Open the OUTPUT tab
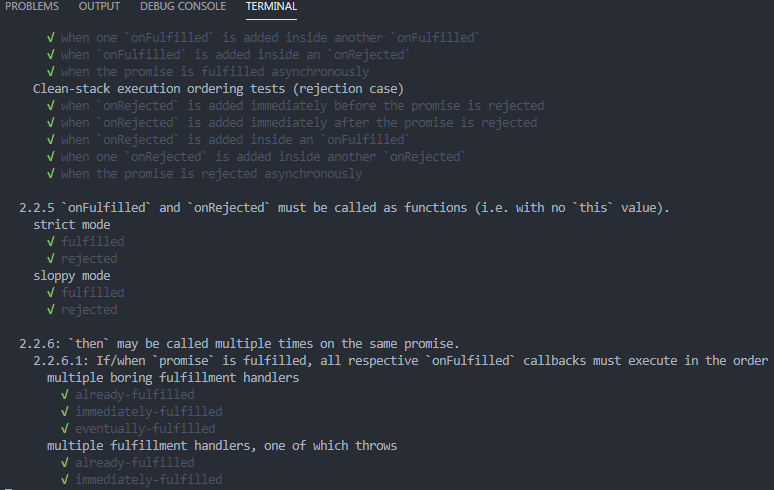Image resolution: width=774 pixels, height=490 pixels. (x=99, y=7)
